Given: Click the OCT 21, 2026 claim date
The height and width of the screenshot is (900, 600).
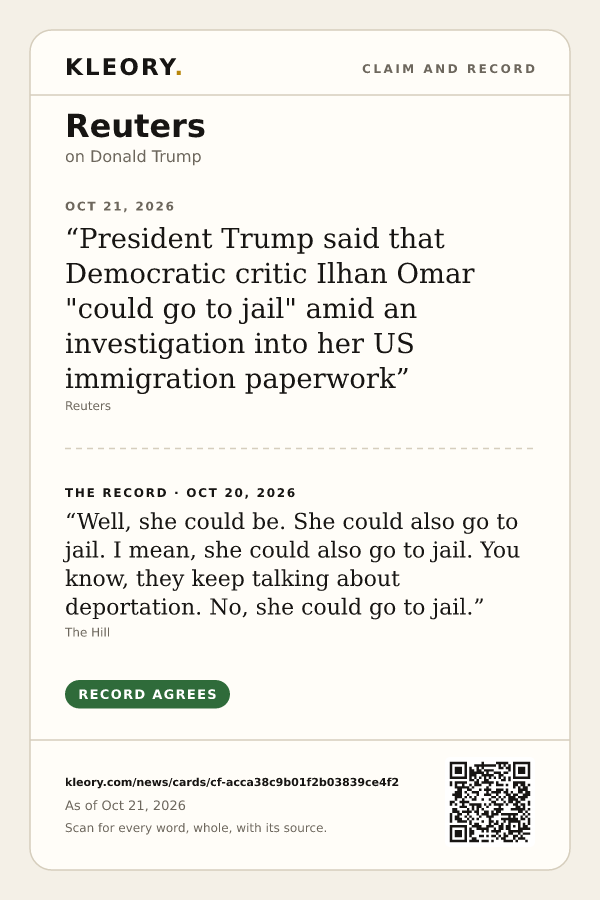Looking at the screenshot, I should (x=119, y=206).
